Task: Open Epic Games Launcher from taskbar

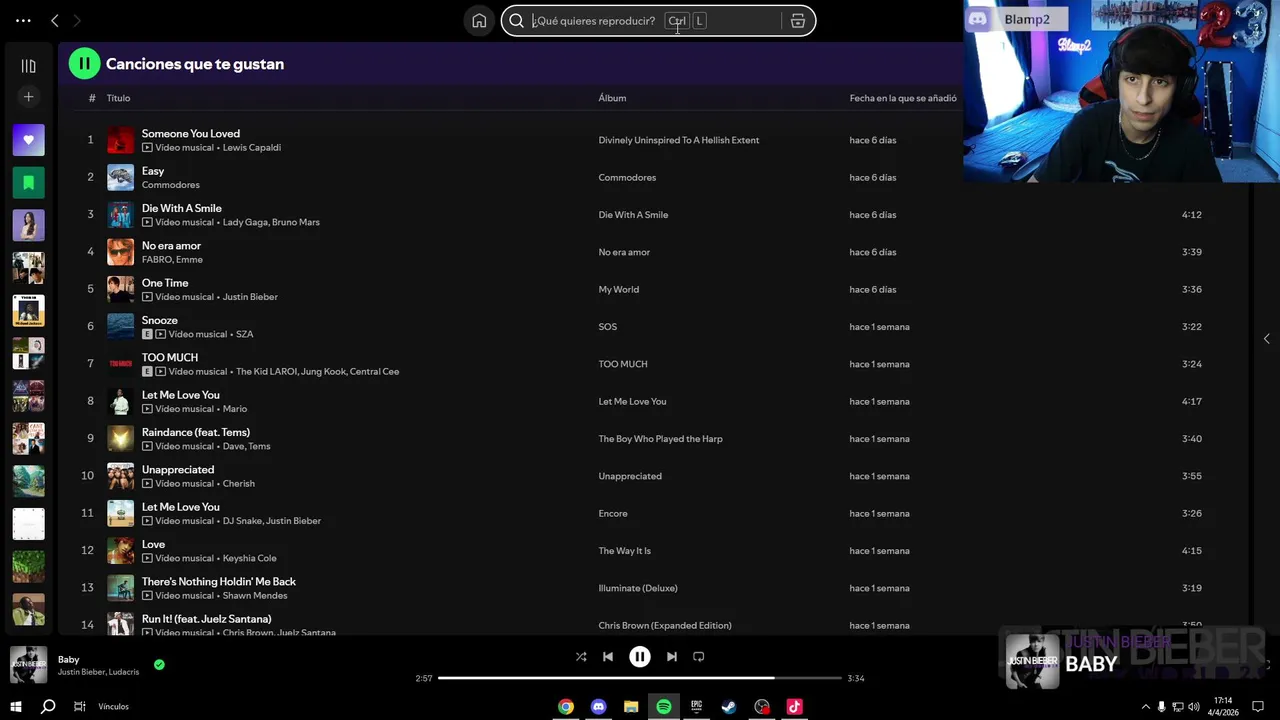Action: 696,707
